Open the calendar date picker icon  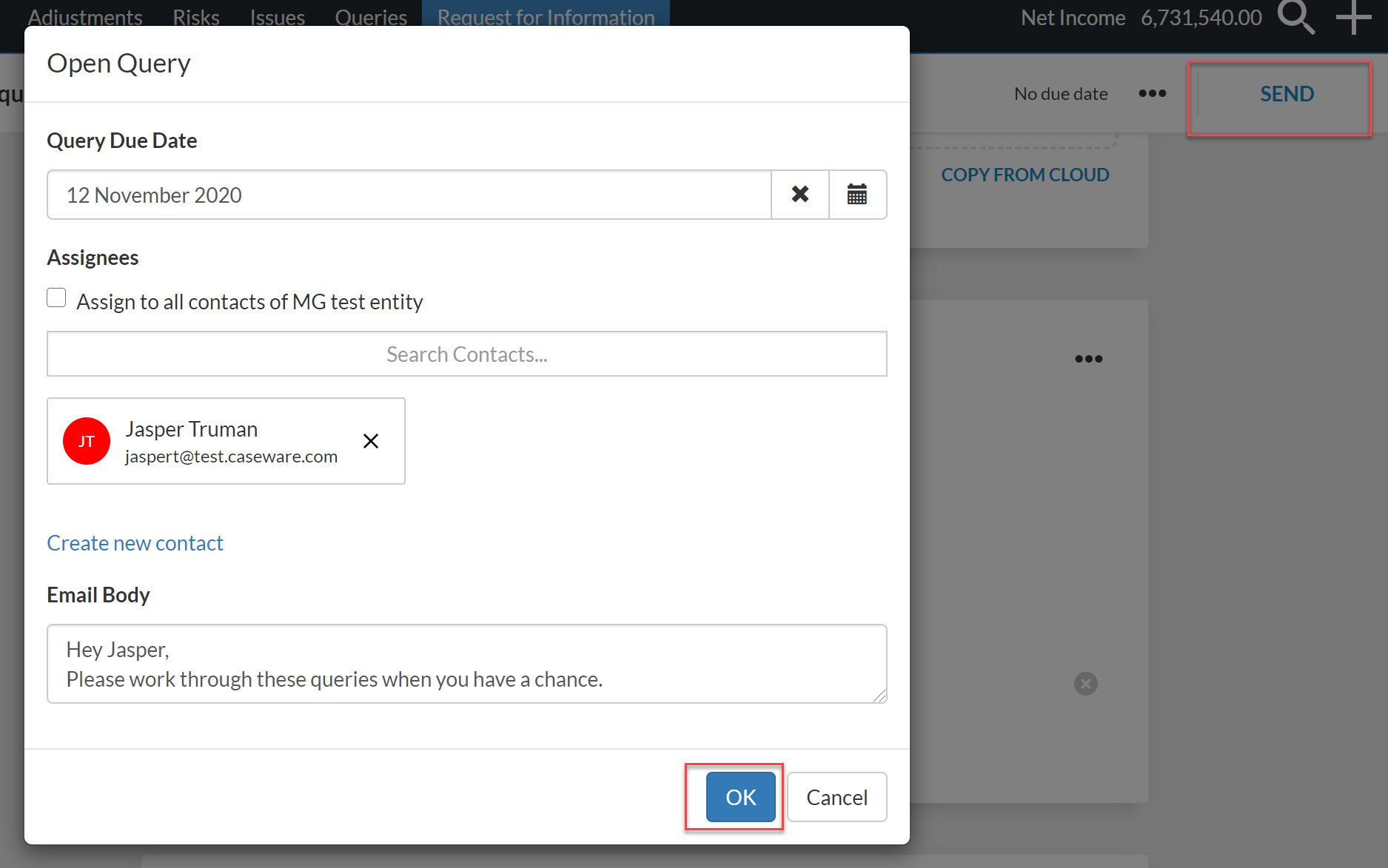point(857,195)
